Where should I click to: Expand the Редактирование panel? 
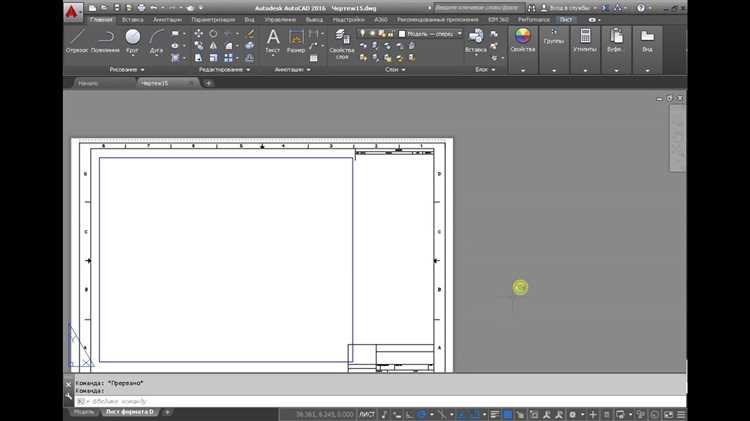[x=225, y=69]
